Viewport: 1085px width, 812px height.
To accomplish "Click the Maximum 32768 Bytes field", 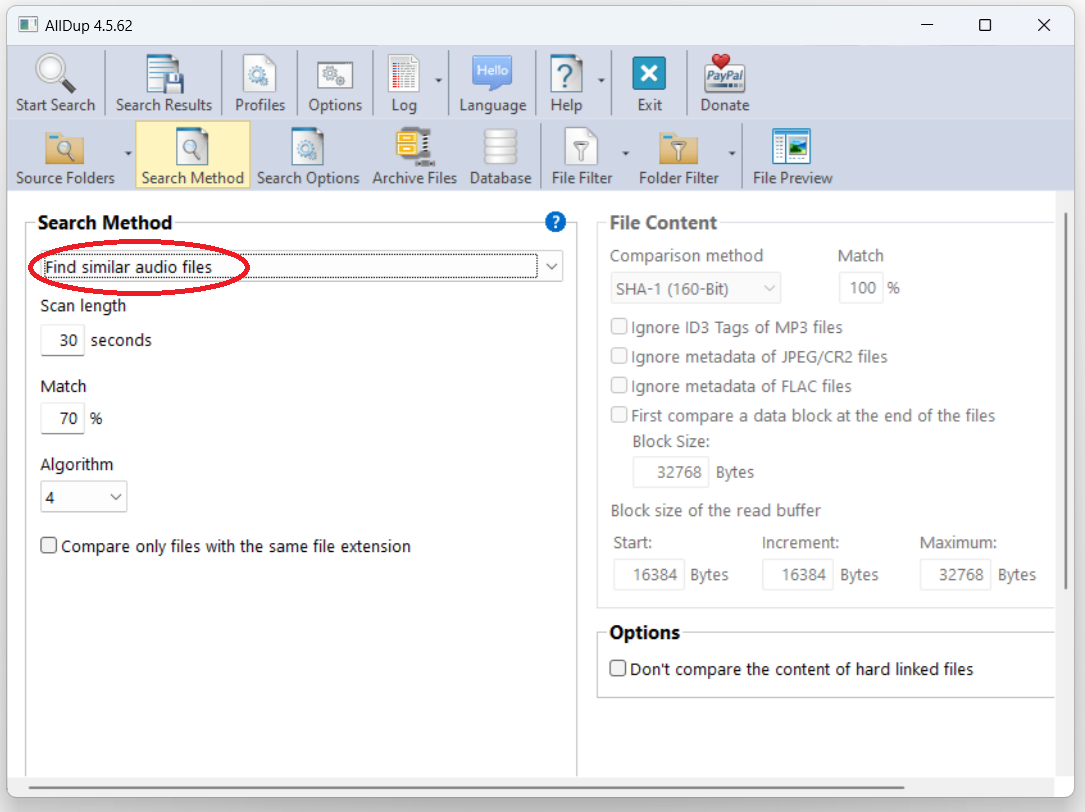I will tap(956, 575).
